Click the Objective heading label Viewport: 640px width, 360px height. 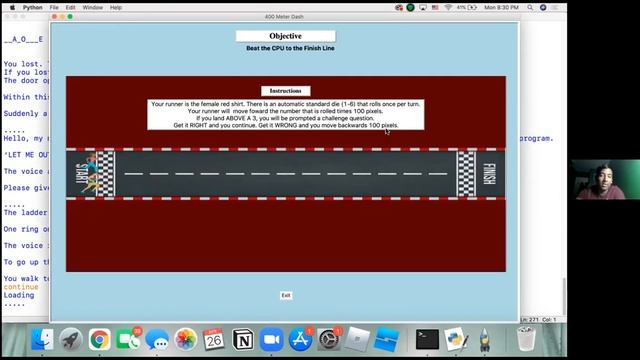[285, 36]
